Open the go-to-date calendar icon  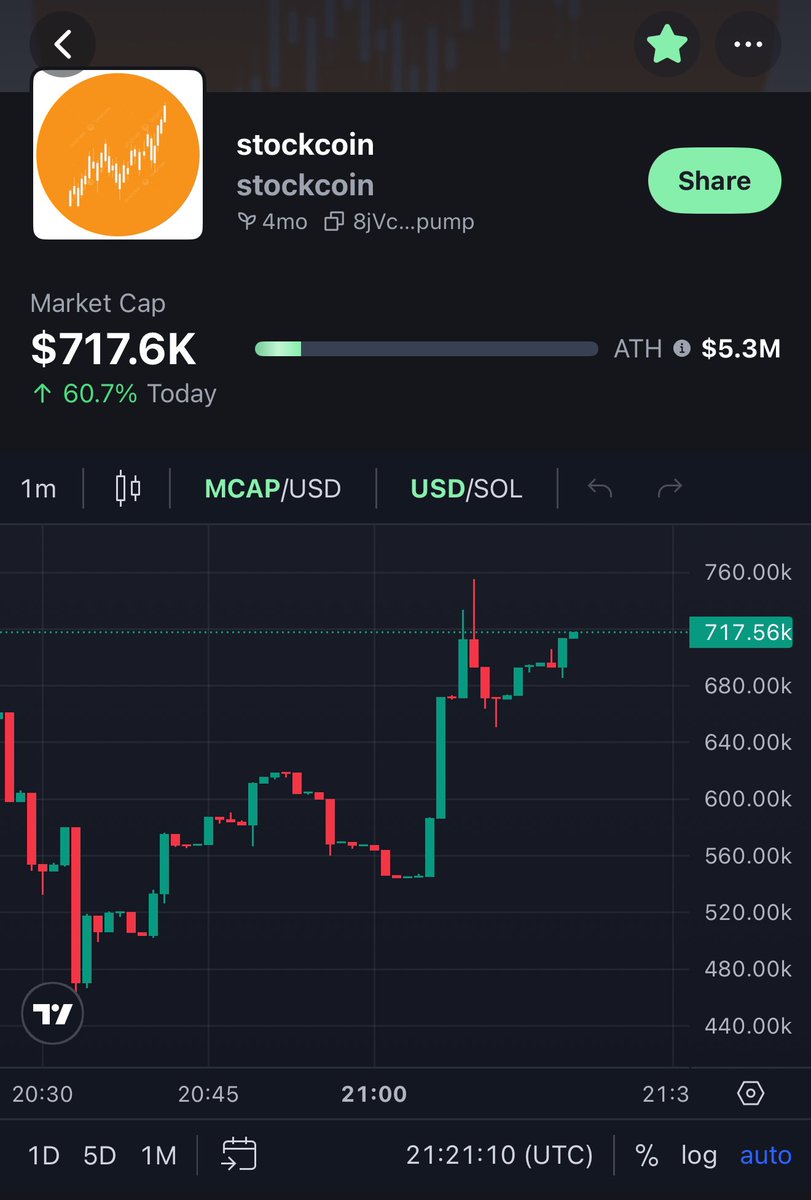pos(240,1154)
